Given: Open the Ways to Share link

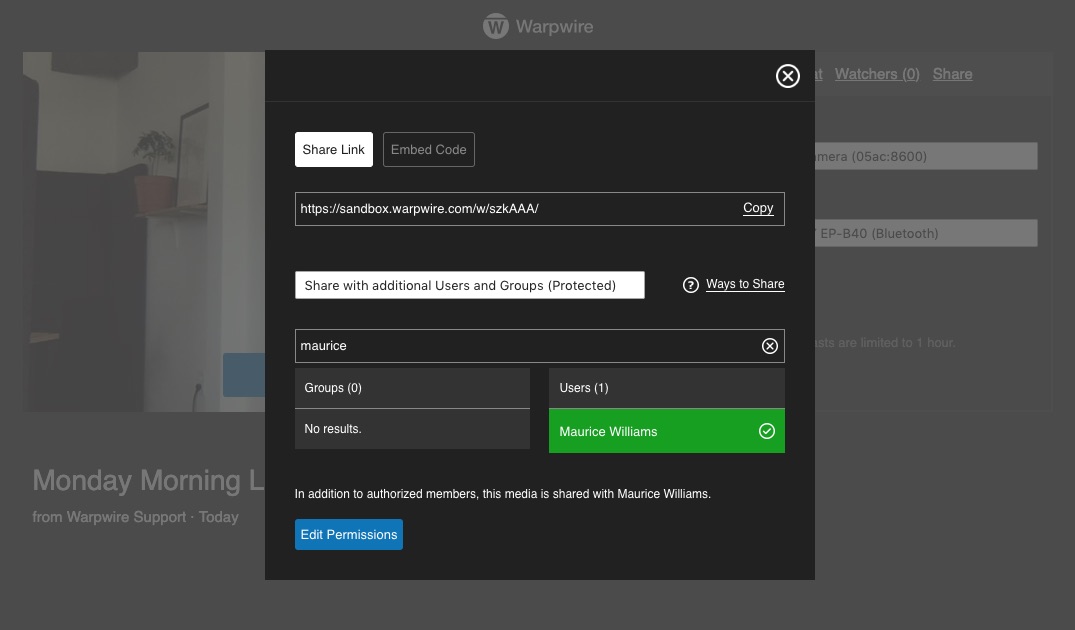Looking at the screenshot, I should 745,284.
